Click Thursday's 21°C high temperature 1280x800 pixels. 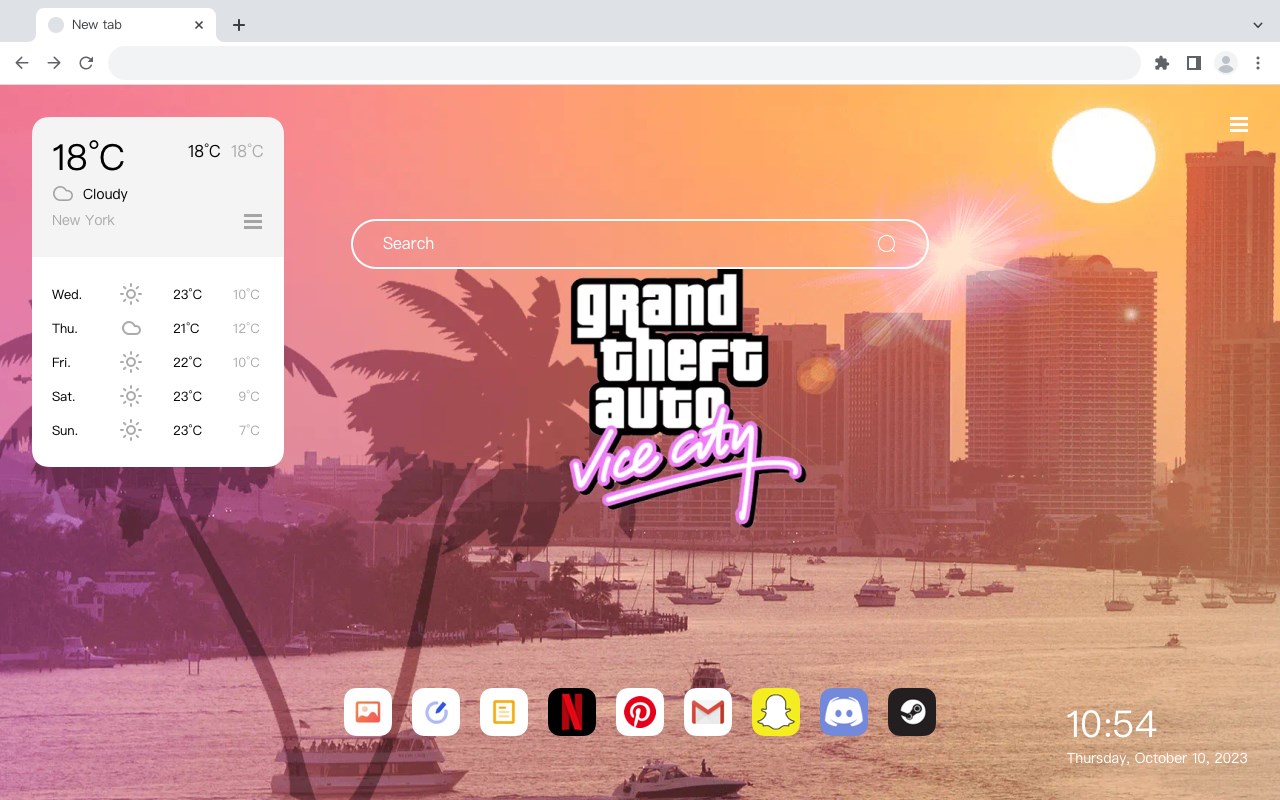[186, 328]
